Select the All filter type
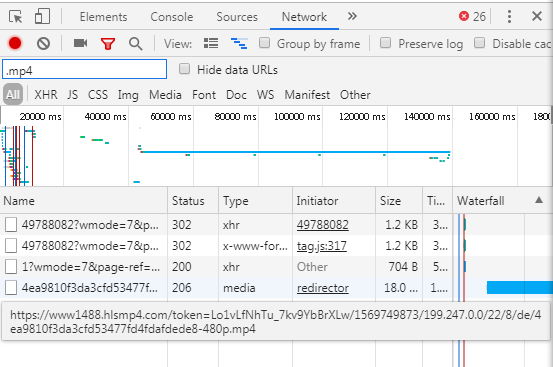The width and height of the screenshot is (553, 367). point(13,94)
